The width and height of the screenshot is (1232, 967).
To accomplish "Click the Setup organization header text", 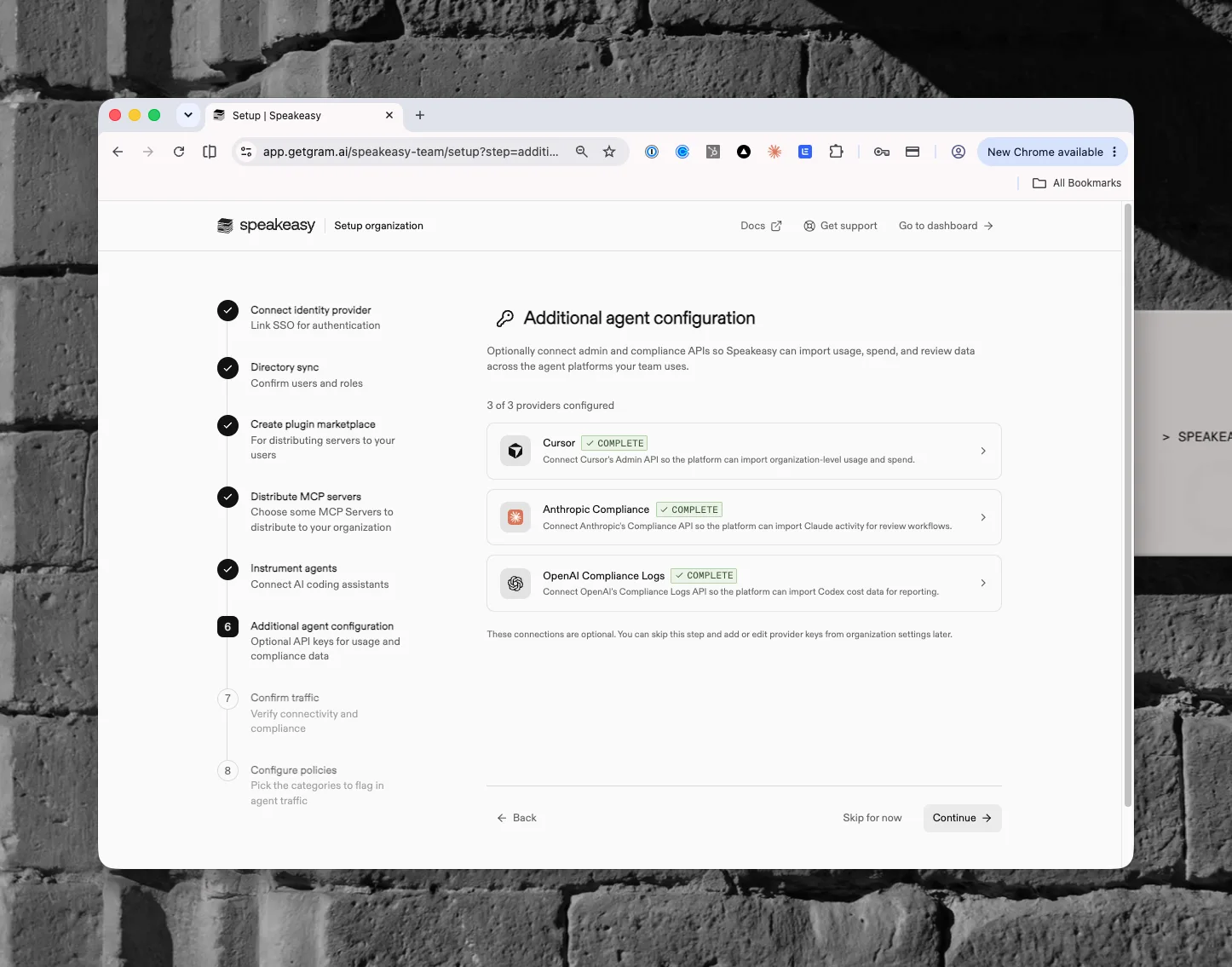I will pos(378,226).
